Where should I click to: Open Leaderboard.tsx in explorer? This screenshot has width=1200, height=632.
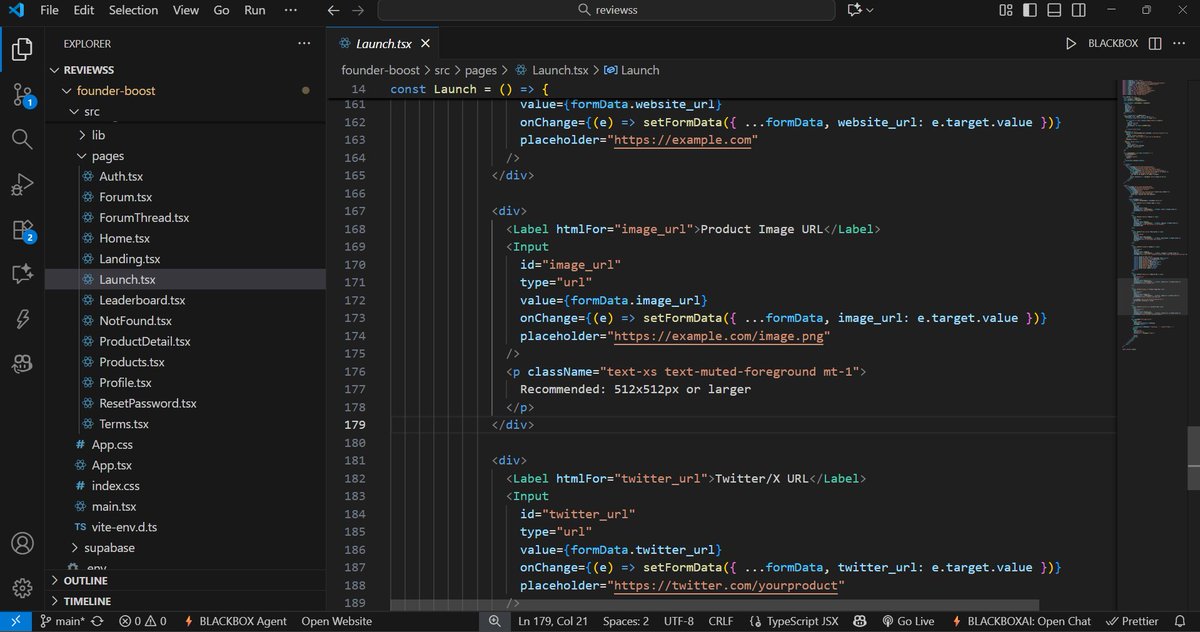[x=142, y=300]
